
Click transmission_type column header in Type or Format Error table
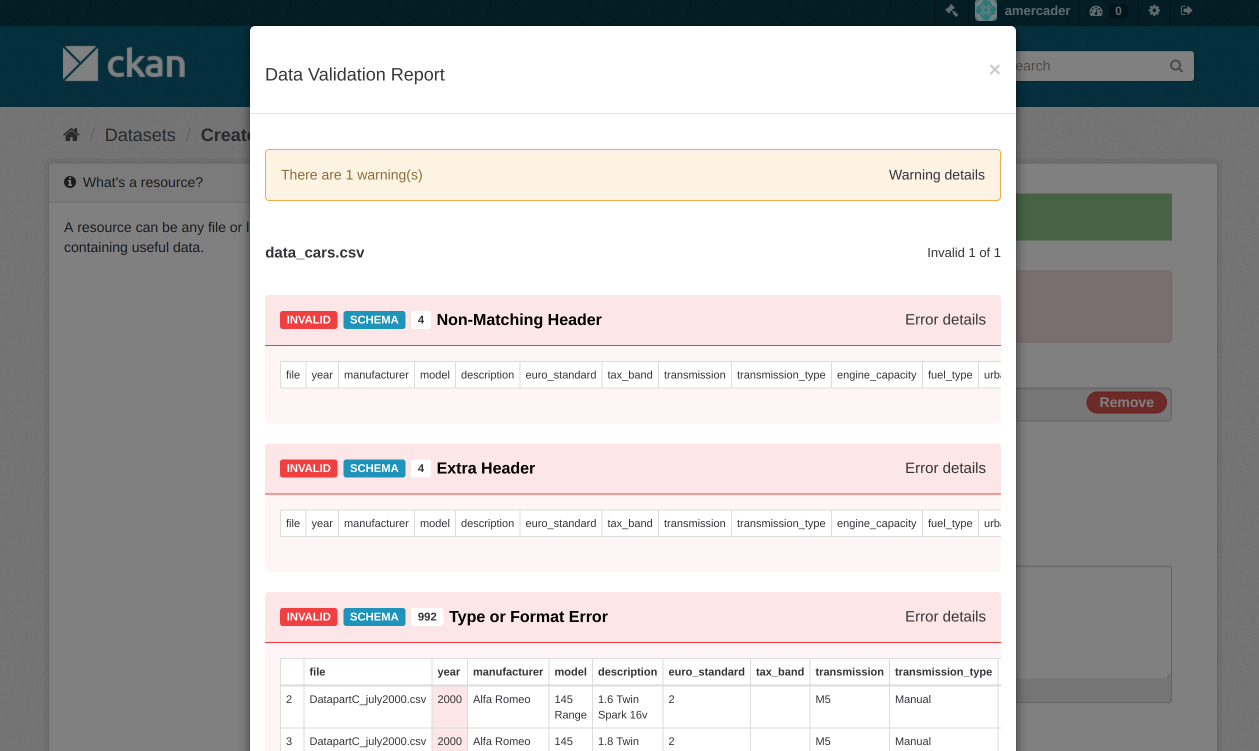coord(943,672)
